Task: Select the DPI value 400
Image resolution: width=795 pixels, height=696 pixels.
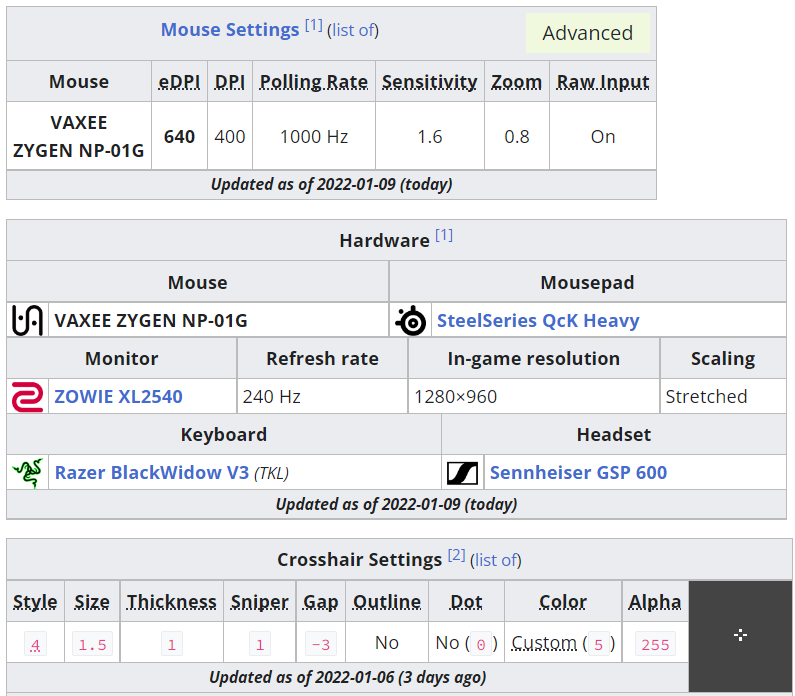Action: 230,136
